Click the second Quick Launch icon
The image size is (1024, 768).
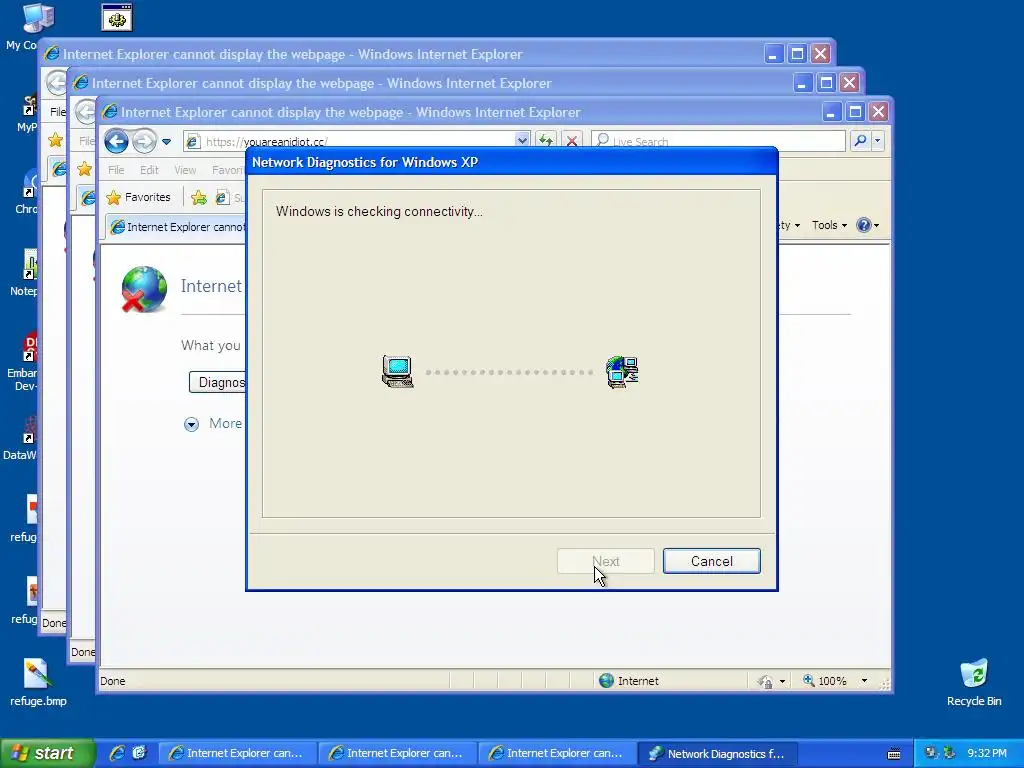tap(139, 753)
